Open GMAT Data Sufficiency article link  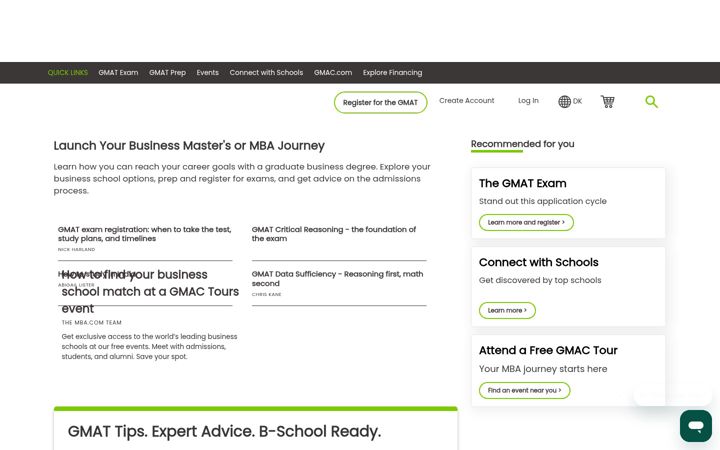coord(338,278)
